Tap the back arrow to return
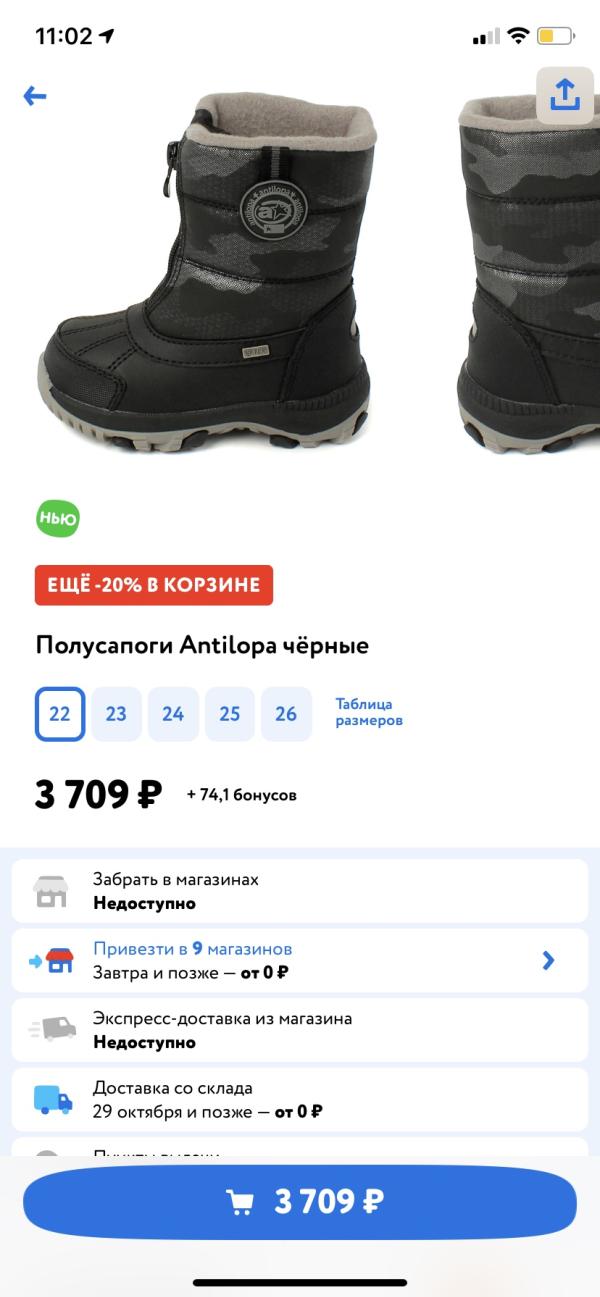The height and width of the screenshot is (1297, 600). [x=36, y=96]
